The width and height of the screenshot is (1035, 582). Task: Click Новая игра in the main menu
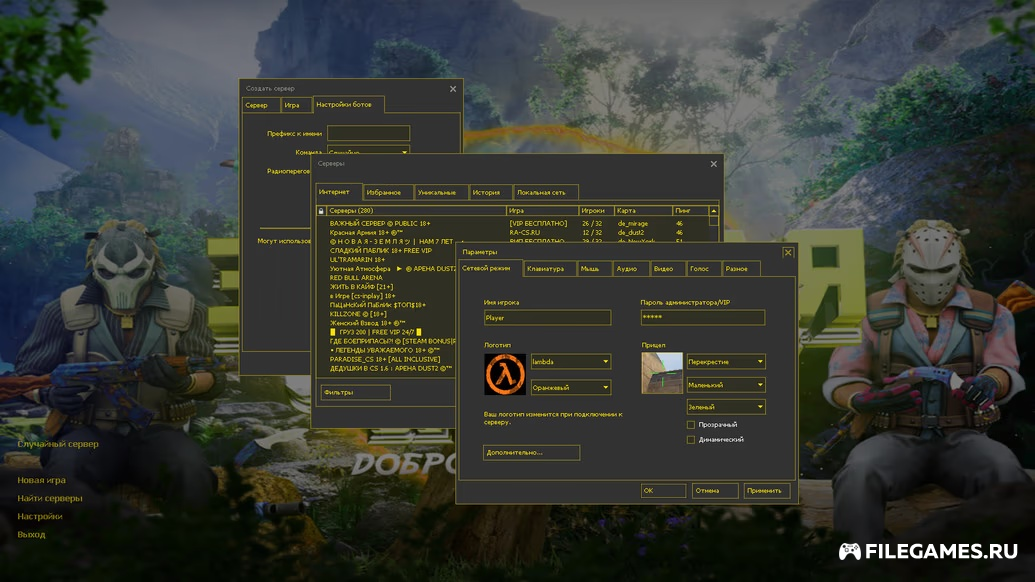tap(42, 480)
